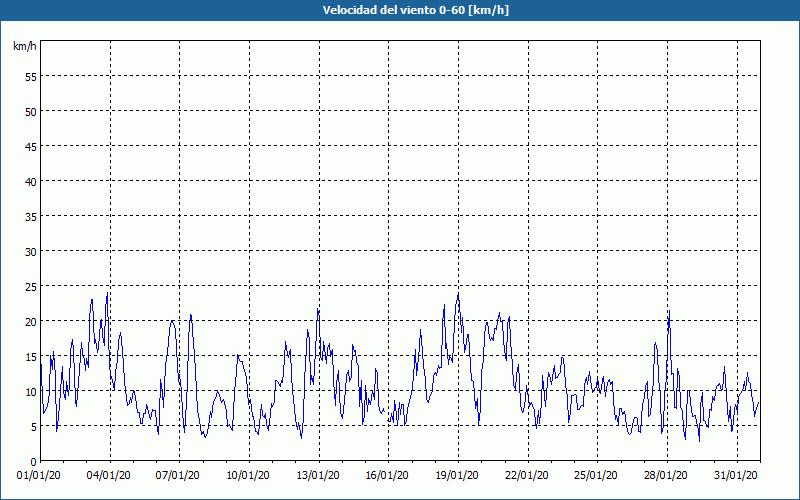The width and height of the screenshot is (800, 500).
Task: Click the y-axis value '40'
Action: tap(31, 181)
